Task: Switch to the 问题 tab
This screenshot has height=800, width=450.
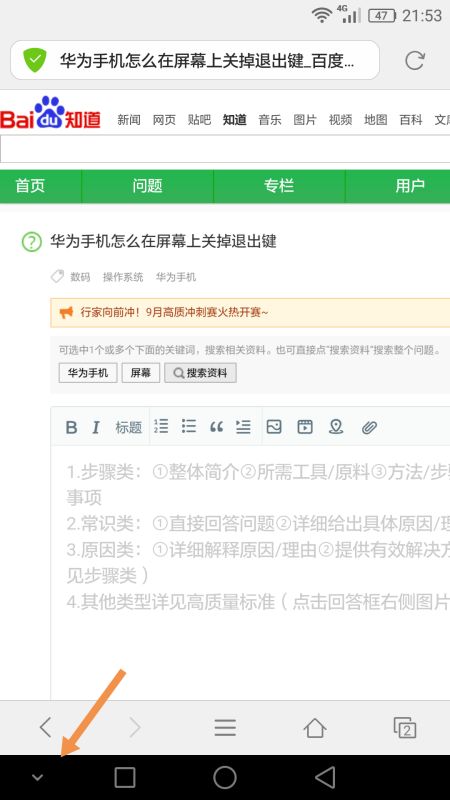Action: 147,186
